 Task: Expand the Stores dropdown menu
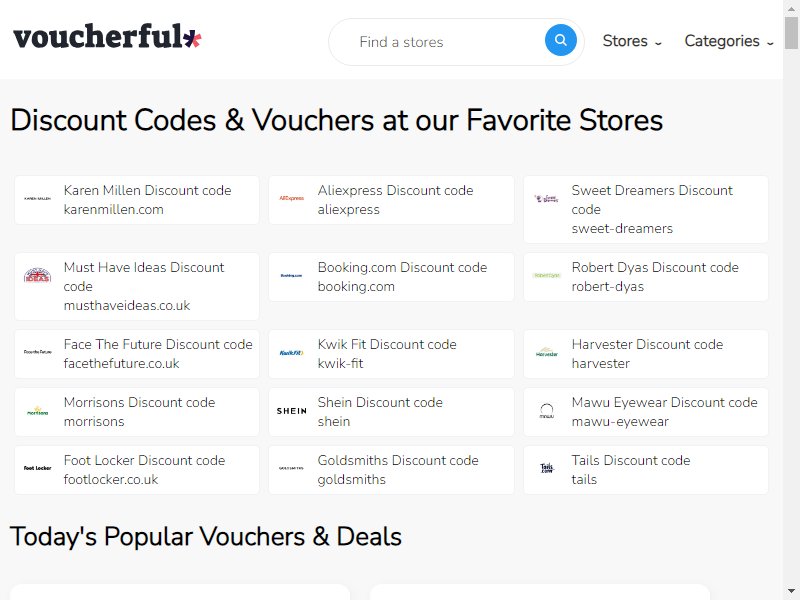click(x=632, y=41)
